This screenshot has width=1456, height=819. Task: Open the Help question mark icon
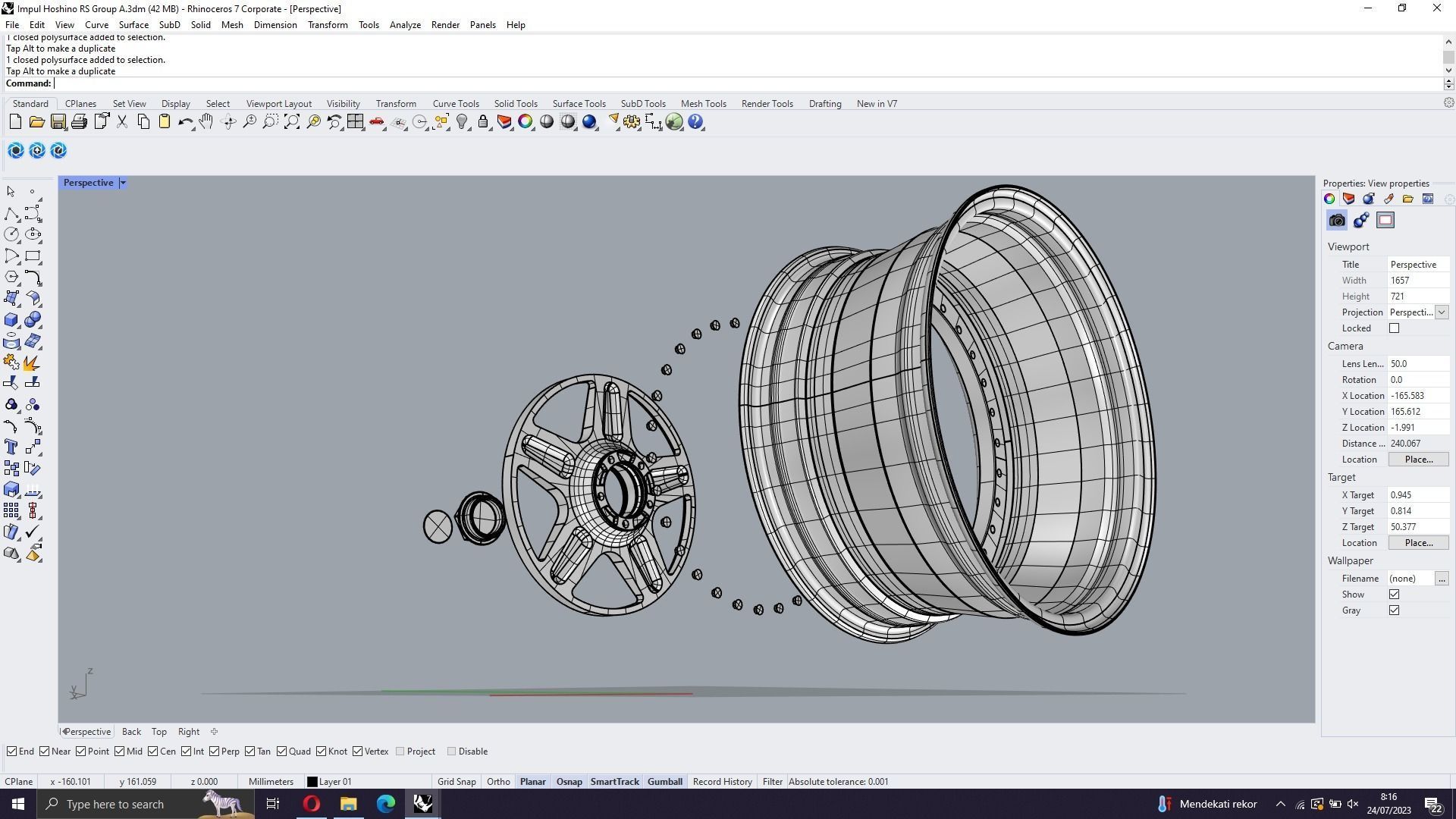pos(695,122)
